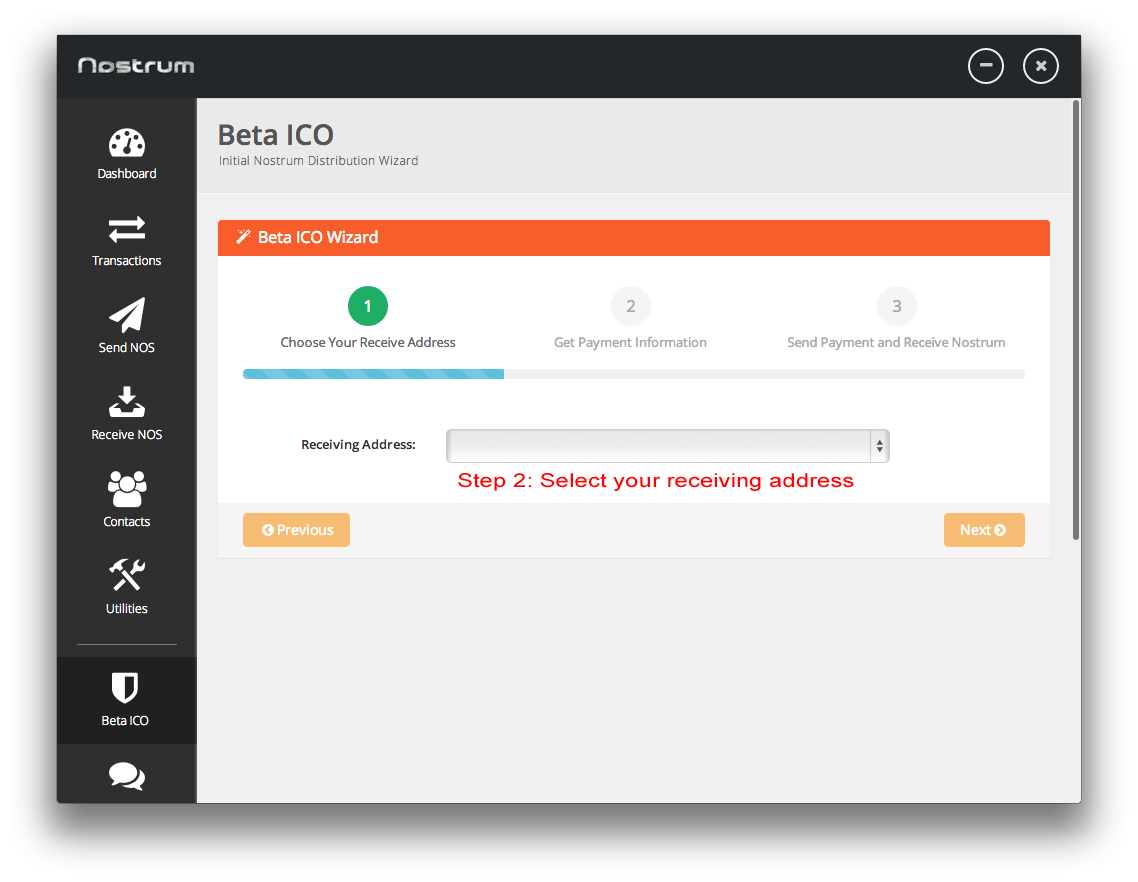Select the Beta ICO shield icon
Viewport: 1138px width, 882px height.
click(x=125, y=687)
